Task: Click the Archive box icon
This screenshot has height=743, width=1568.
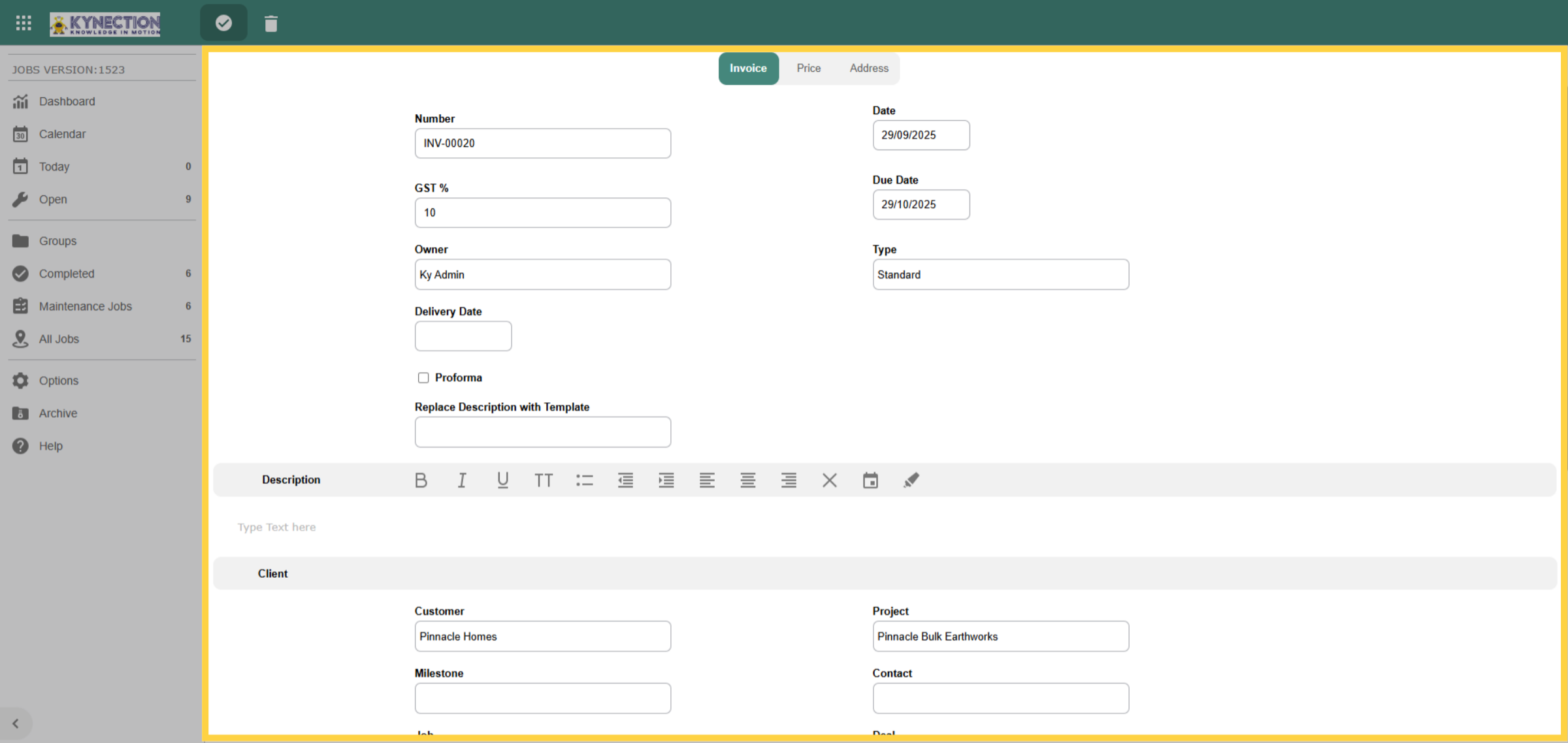Action: tap(20, 413)
